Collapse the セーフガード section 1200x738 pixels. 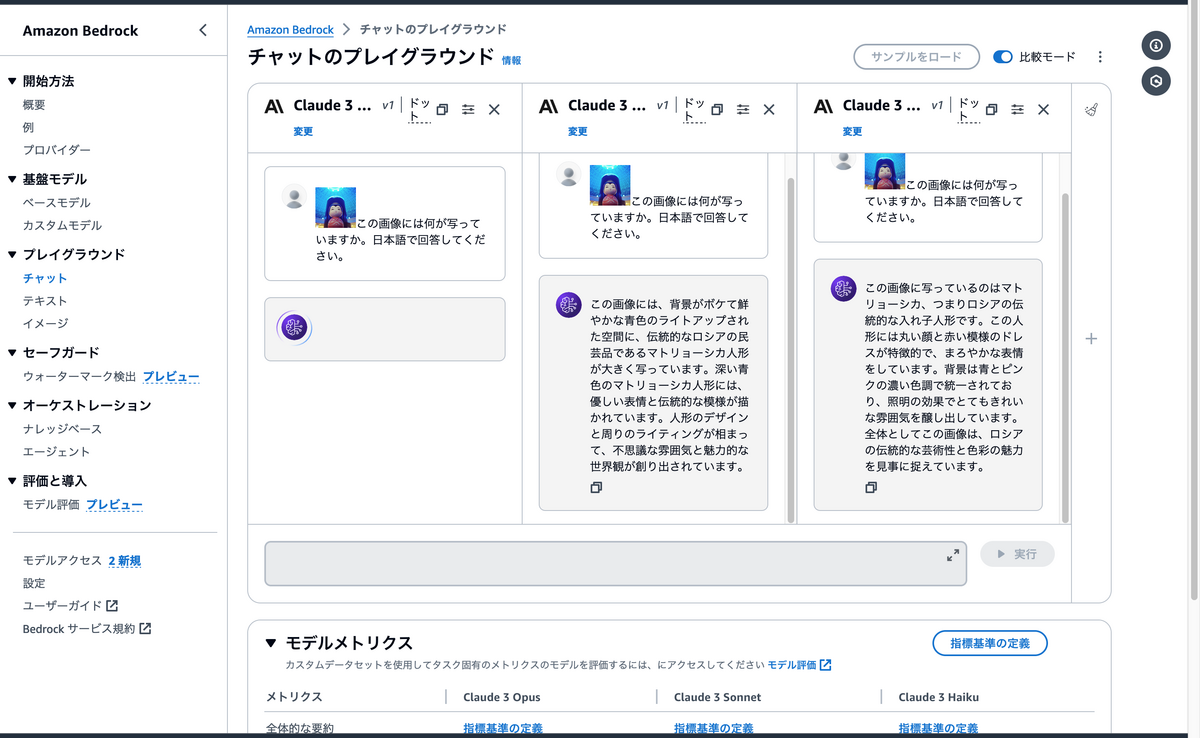click(12, 352)
